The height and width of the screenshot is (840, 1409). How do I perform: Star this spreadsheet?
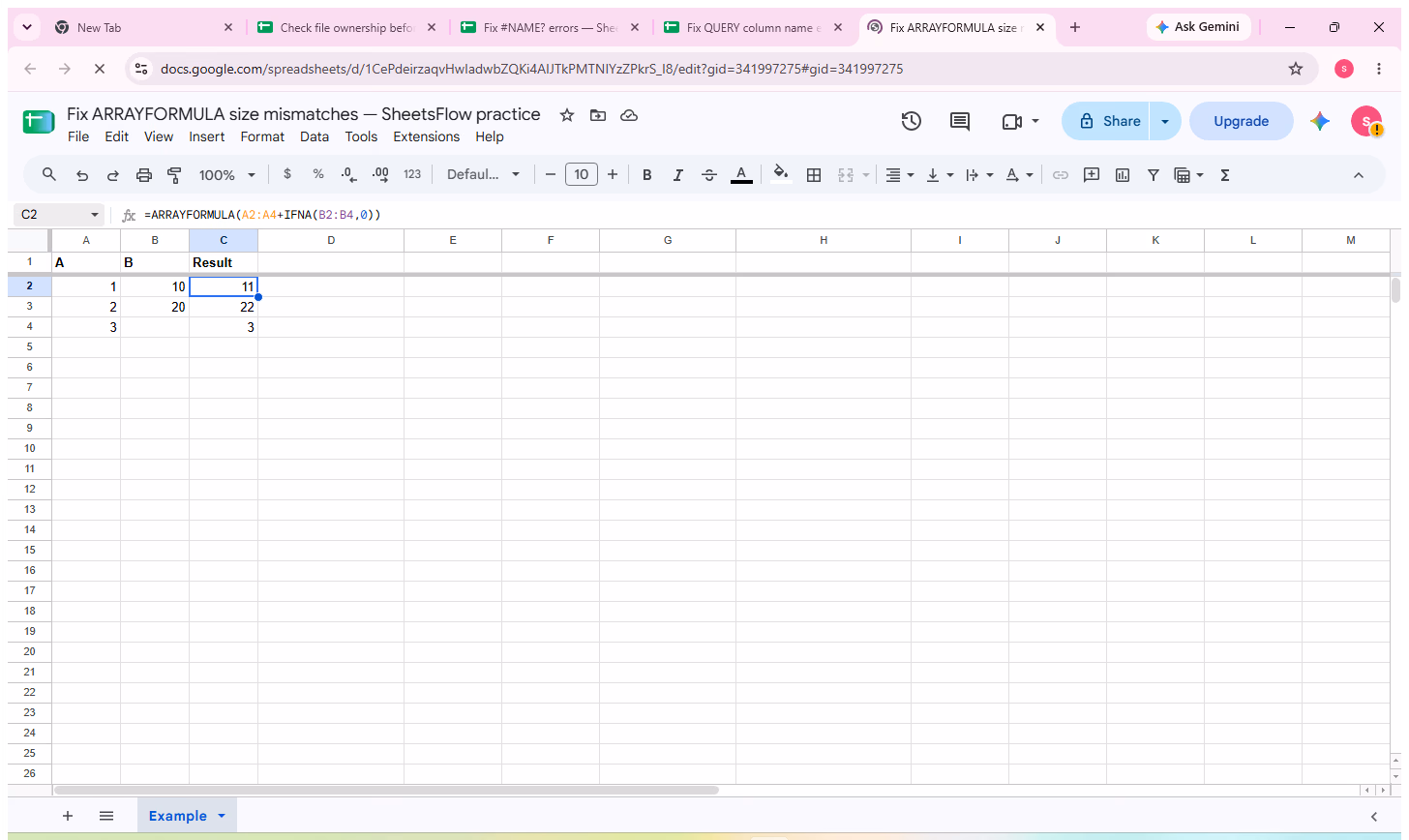click(567, 115)
